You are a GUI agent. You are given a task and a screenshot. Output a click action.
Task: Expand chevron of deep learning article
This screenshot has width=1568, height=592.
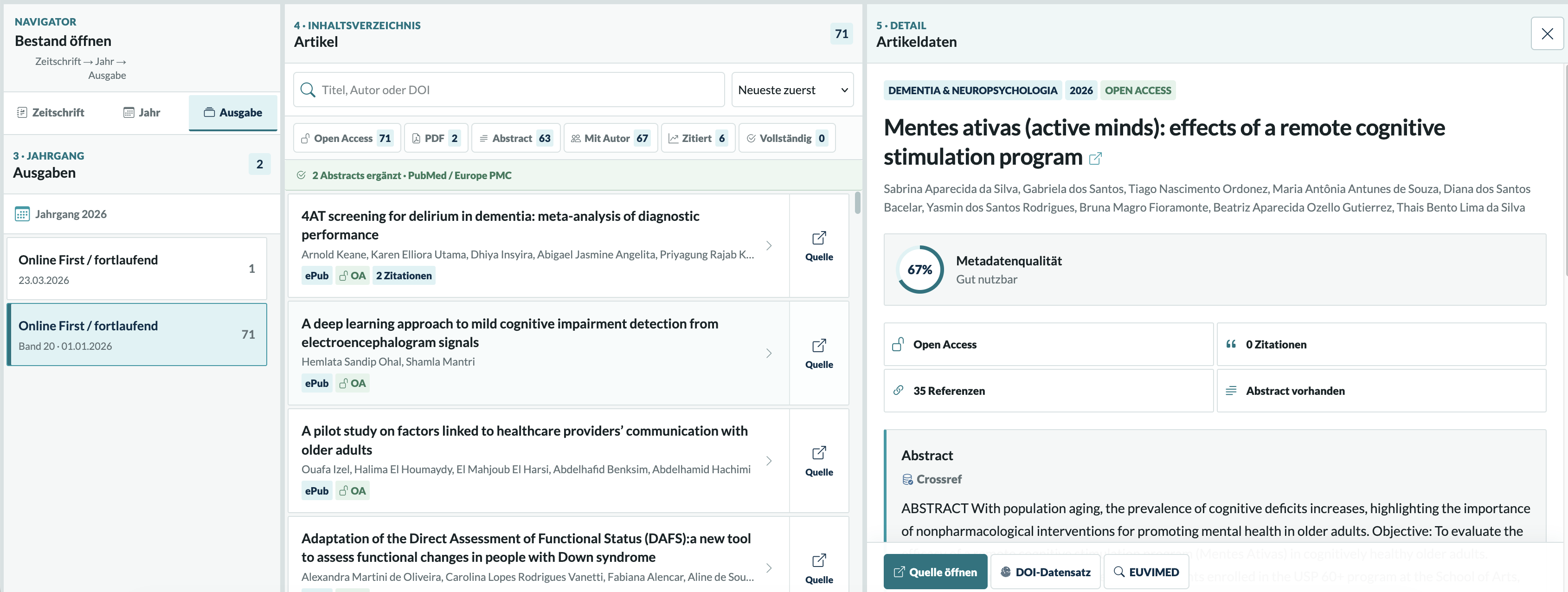click(769, 353)
